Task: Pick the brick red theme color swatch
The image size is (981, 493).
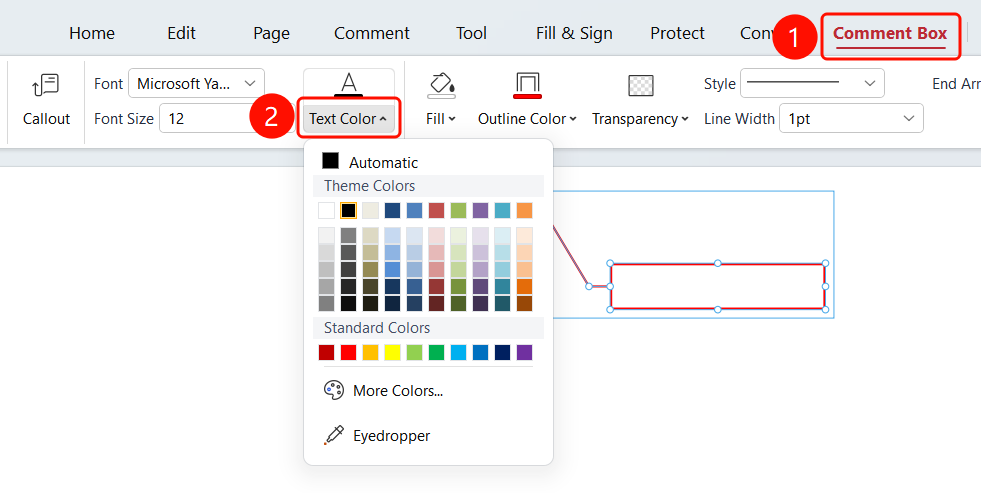Action: coord(436,210)
